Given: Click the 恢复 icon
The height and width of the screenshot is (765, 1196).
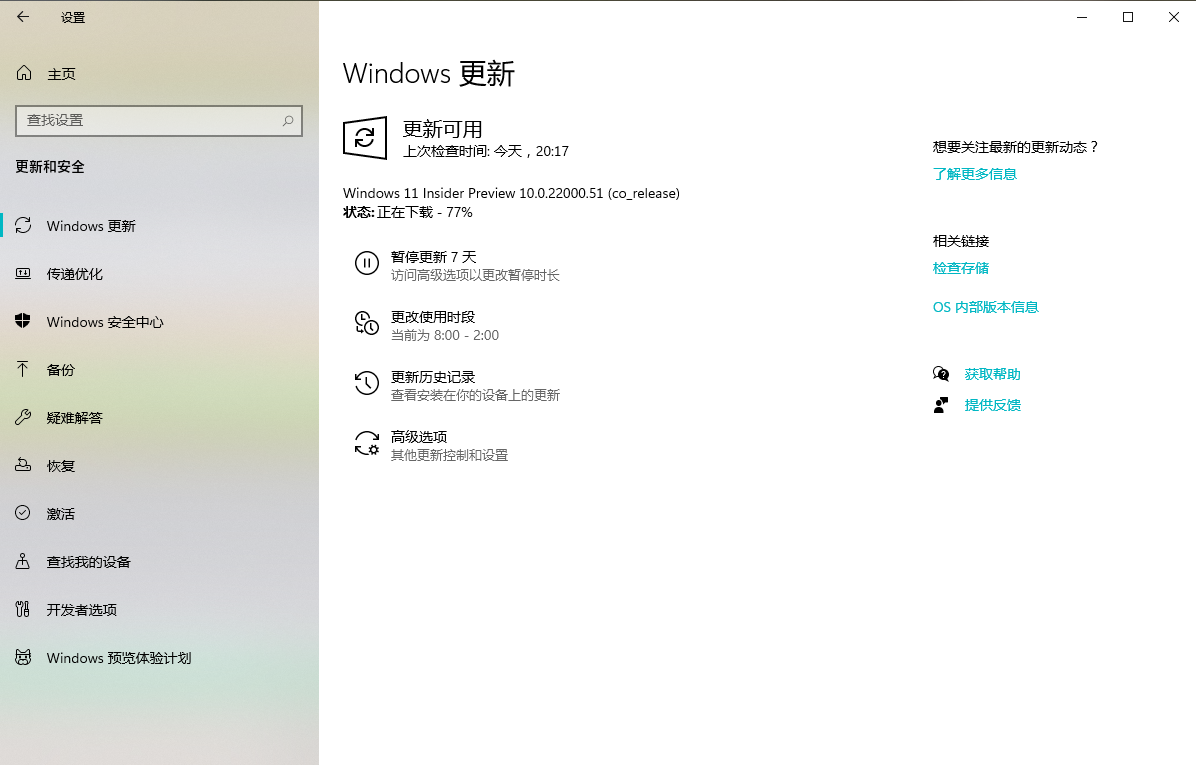Looking at the screenshot, I should click(23, 465).
